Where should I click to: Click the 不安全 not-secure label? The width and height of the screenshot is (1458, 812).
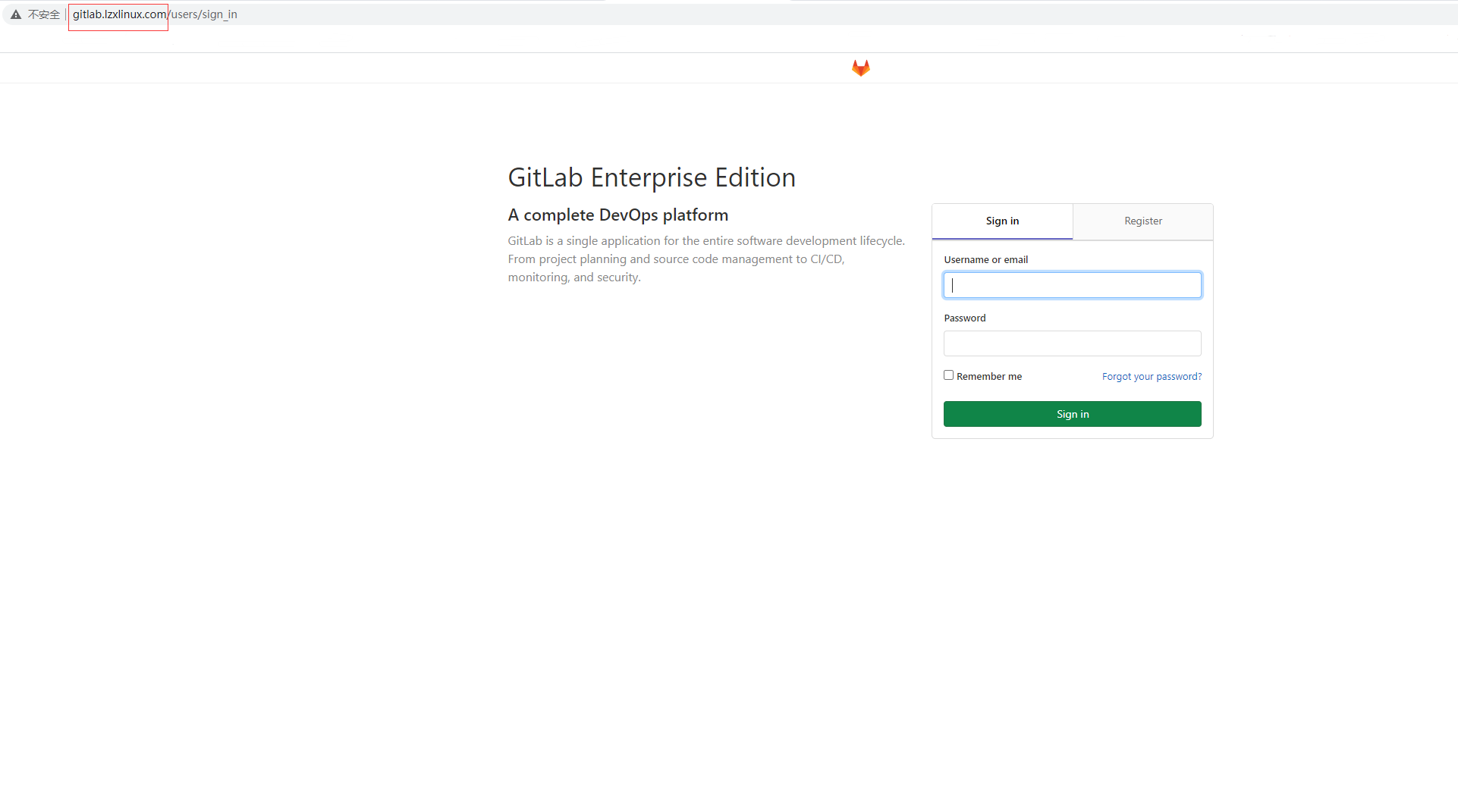pos(44,14)
